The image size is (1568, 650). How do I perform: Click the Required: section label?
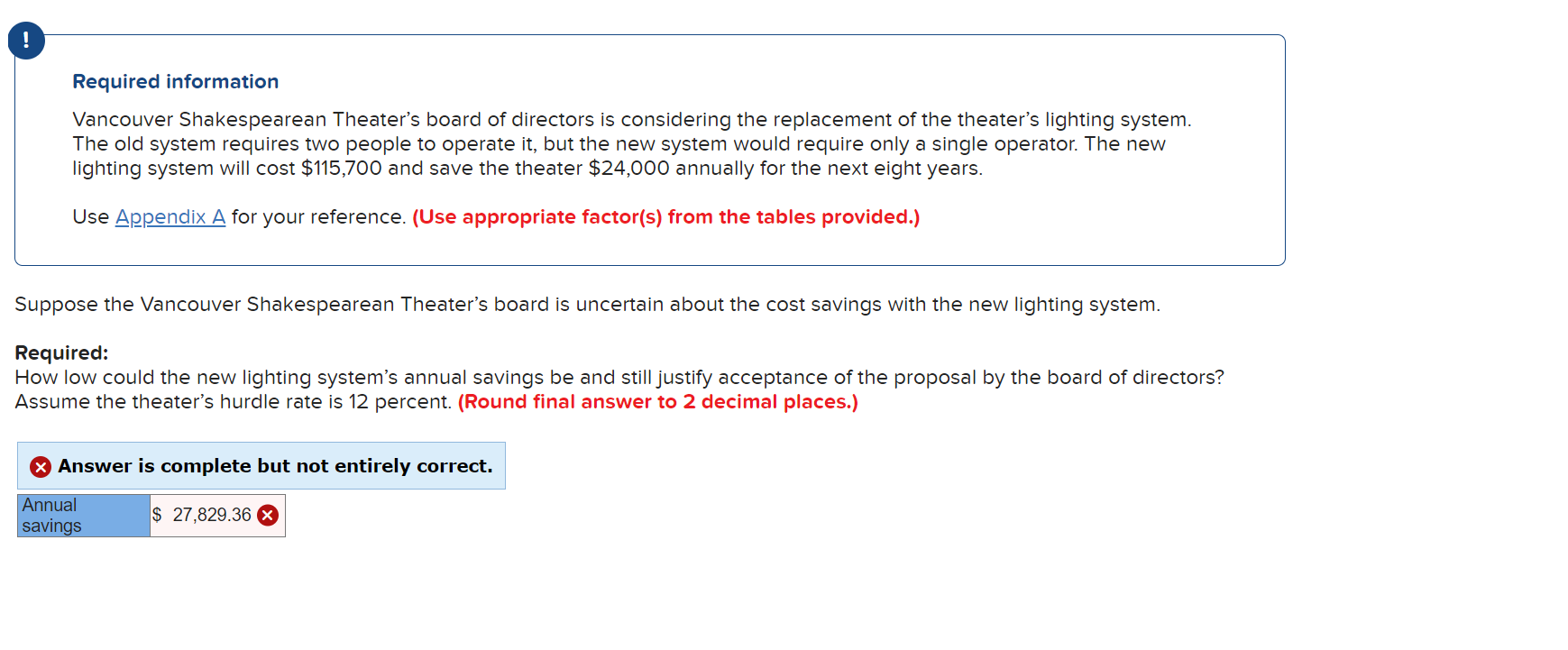coord(60,352)
